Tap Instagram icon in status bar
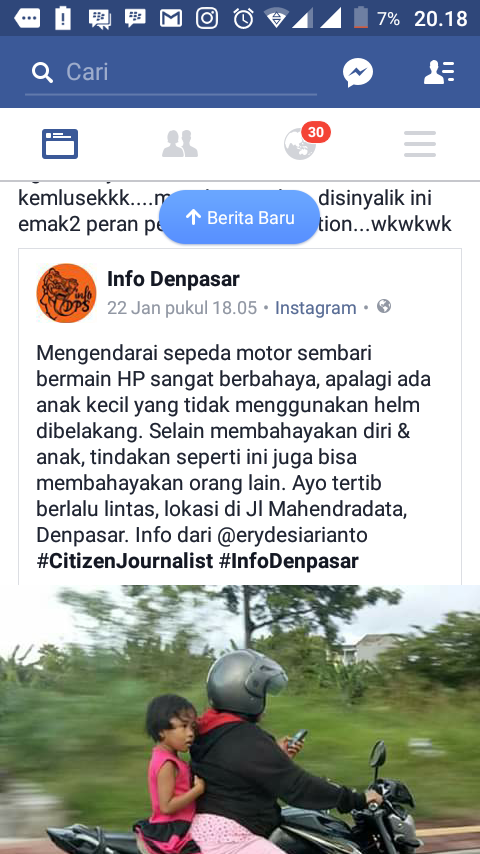The height and width of the screenshot is (854, 480). click(207, 19)
